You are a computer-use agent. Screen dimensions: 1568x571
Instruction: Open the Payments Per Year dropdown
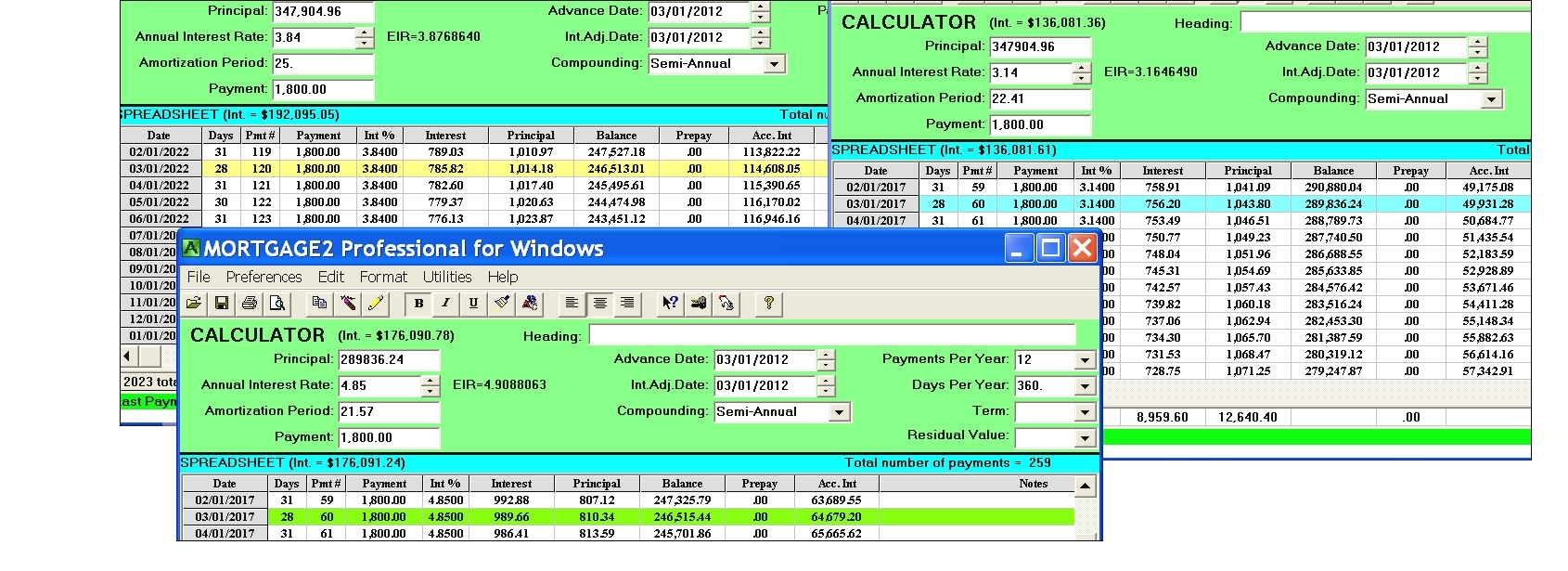[1085, 360]
